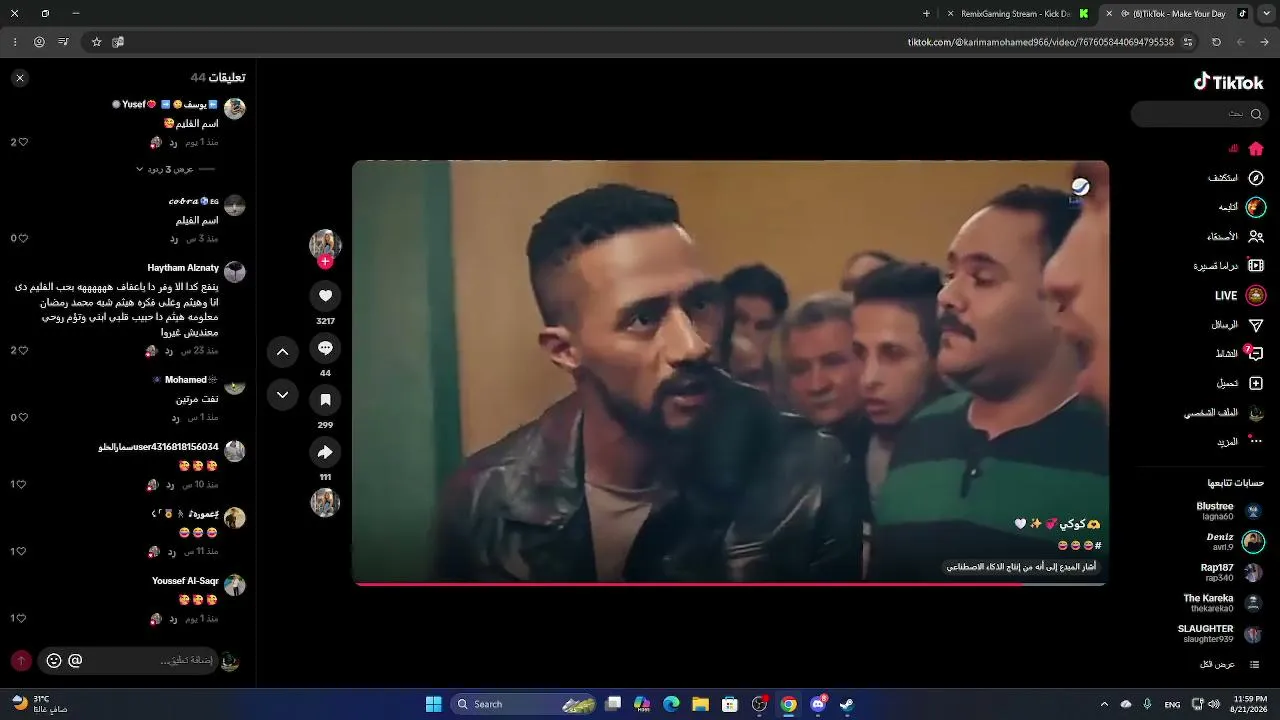Open the Messages (الرسائل) icon
This screenshot has width=1280, height=720.
[1256, 325]
